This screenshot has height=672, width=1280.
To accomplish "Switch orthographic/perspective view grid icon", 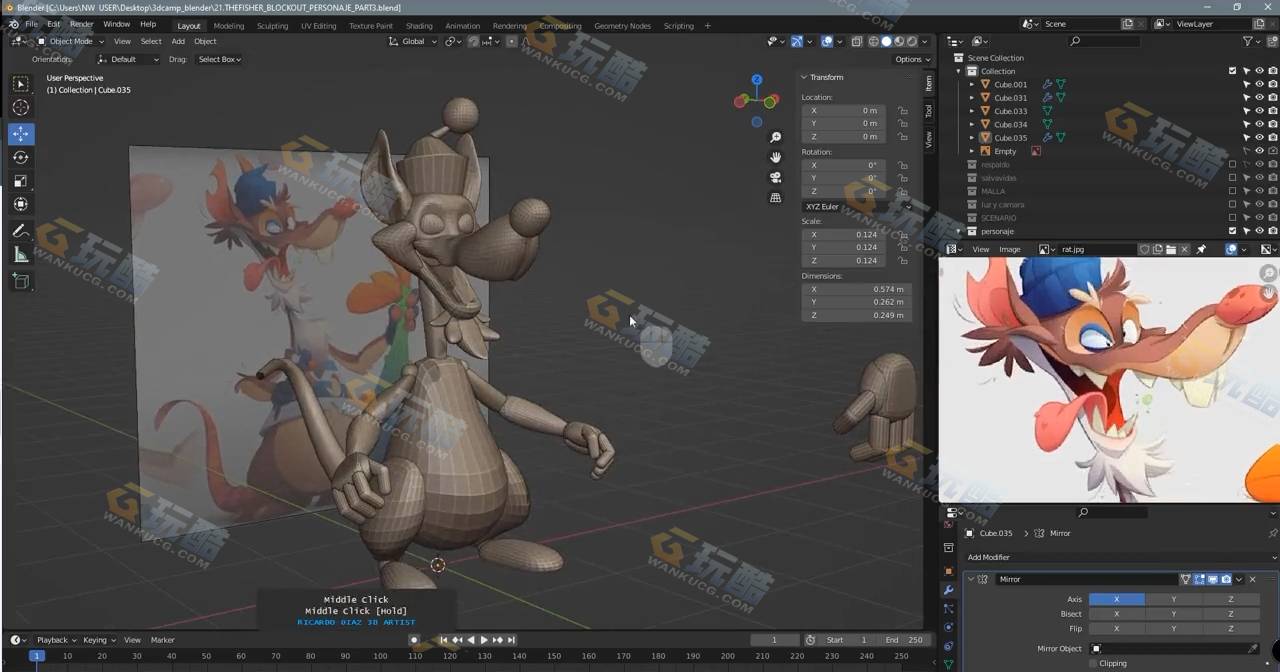I will (775, 198).
